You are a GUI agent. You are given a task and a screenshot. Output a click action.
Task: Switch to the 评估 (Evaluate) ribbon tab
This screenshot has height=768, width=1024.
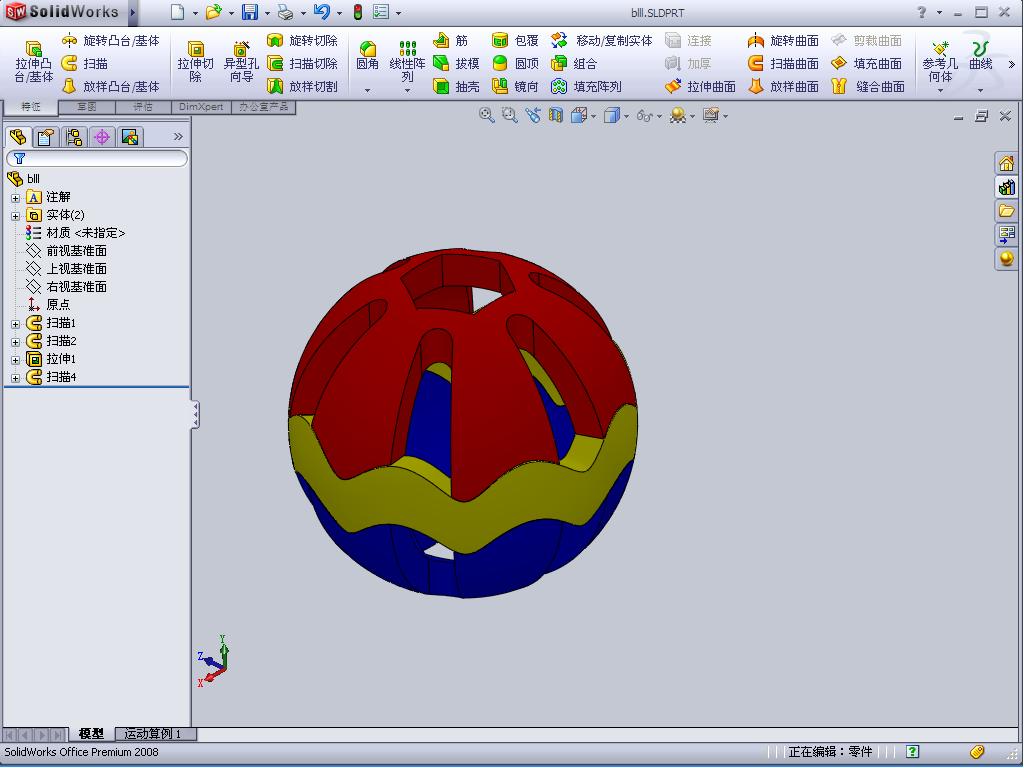143,106
